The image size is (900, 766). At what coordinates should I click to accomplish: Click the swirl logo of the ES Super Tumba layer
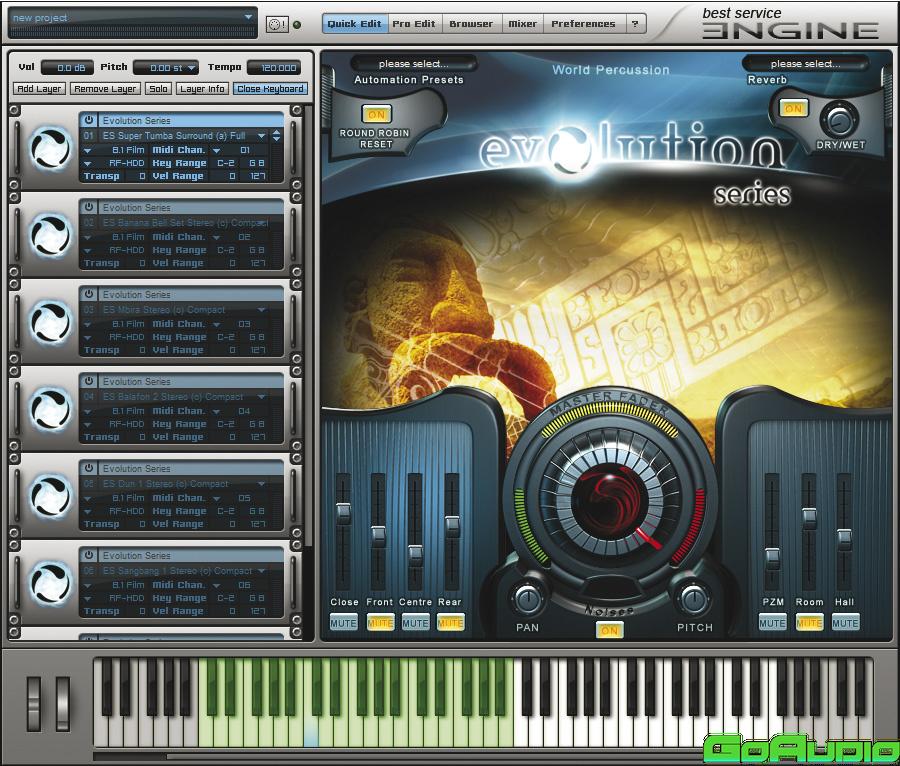click(51, 148)
